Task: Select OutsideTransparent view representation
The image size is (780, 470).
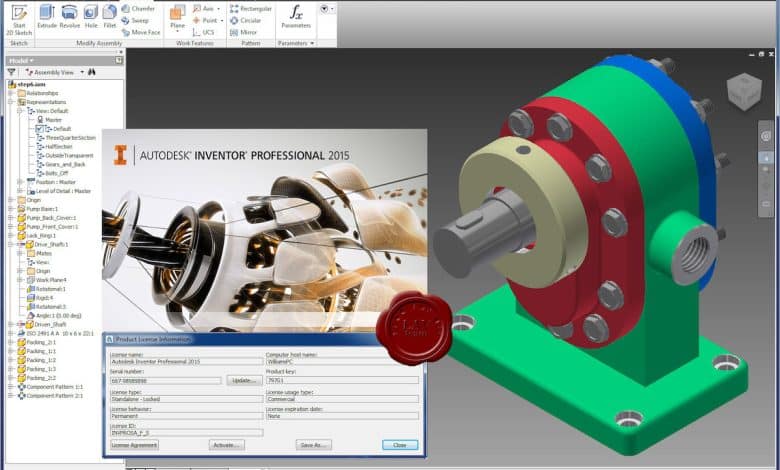Action: (69, 156)
